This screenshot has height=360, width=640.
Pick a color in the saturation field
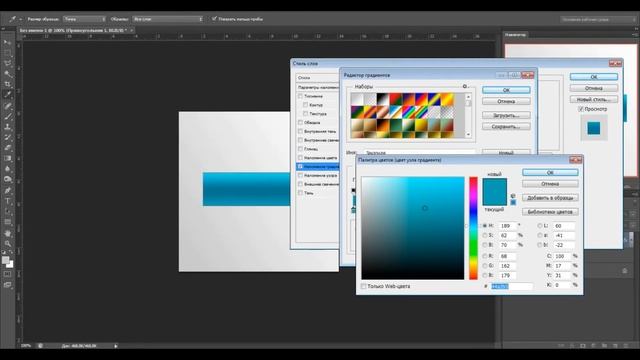click(x=413, y=228)
